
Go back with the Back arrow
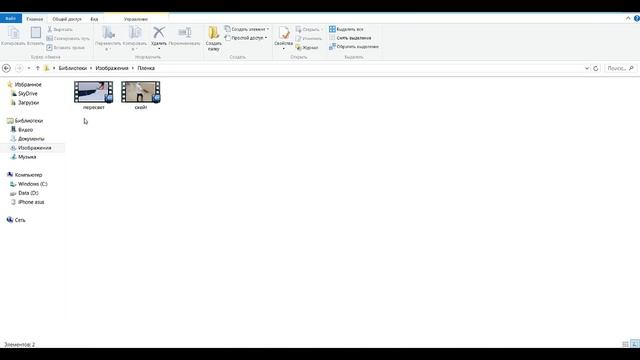[6, 68]
